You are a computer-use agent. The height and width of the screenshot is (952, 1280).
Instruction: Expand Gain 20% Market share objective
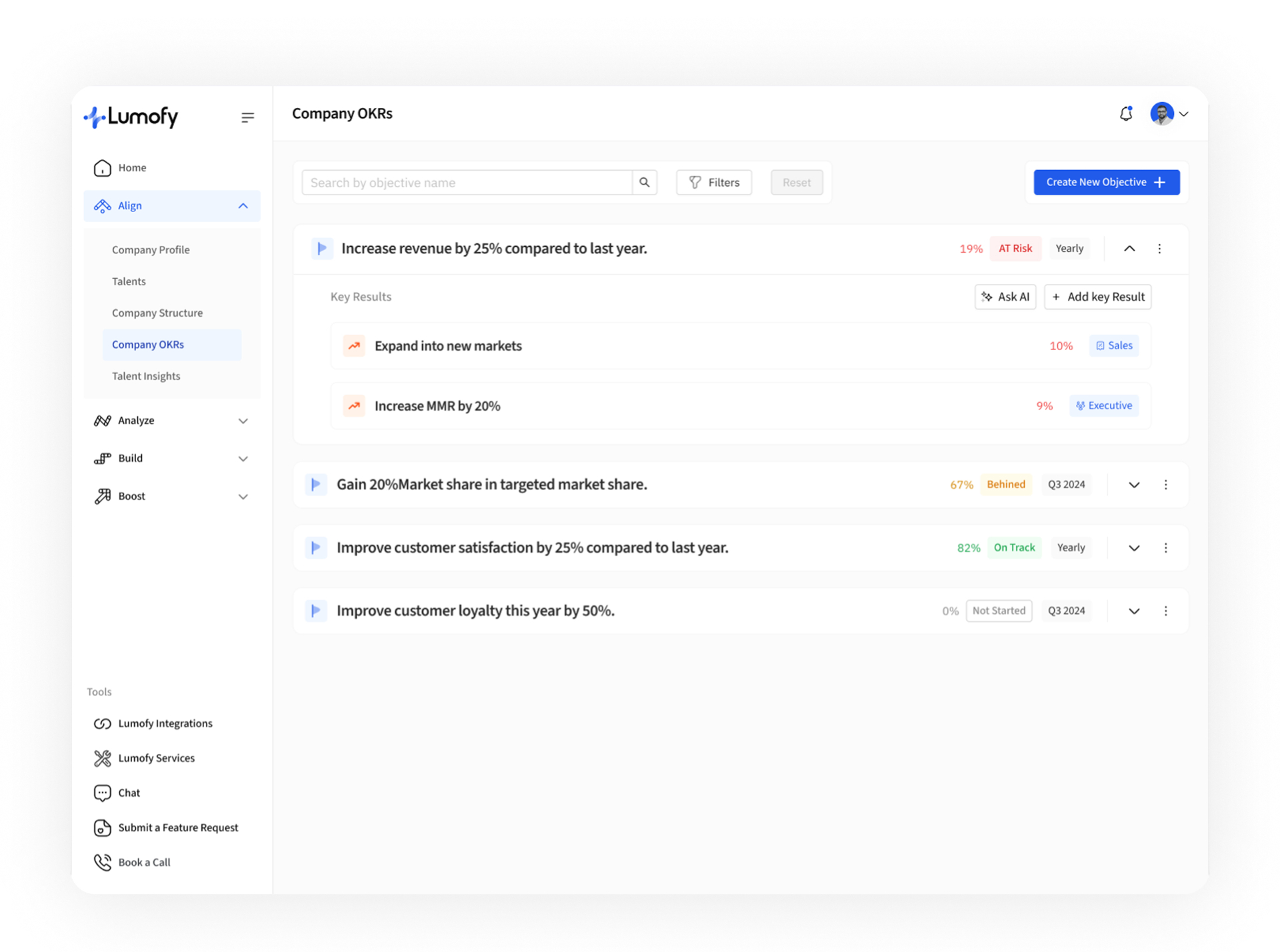click(x=1134, y=485)
